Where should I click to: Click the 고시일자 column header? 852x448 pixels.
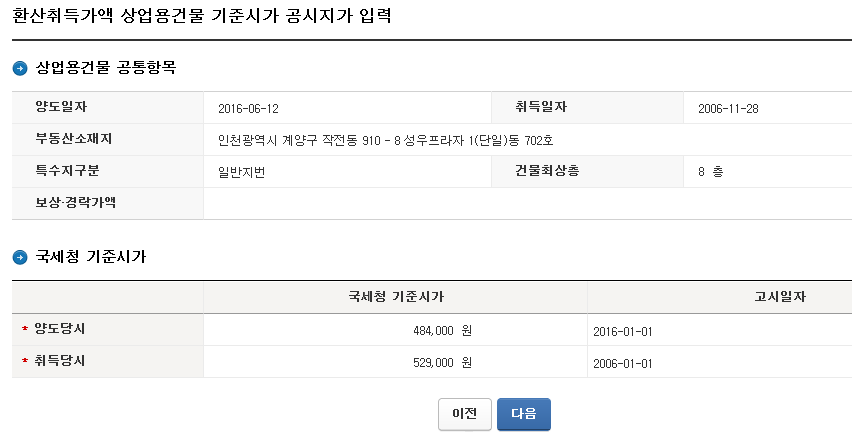tap(781, 297)
